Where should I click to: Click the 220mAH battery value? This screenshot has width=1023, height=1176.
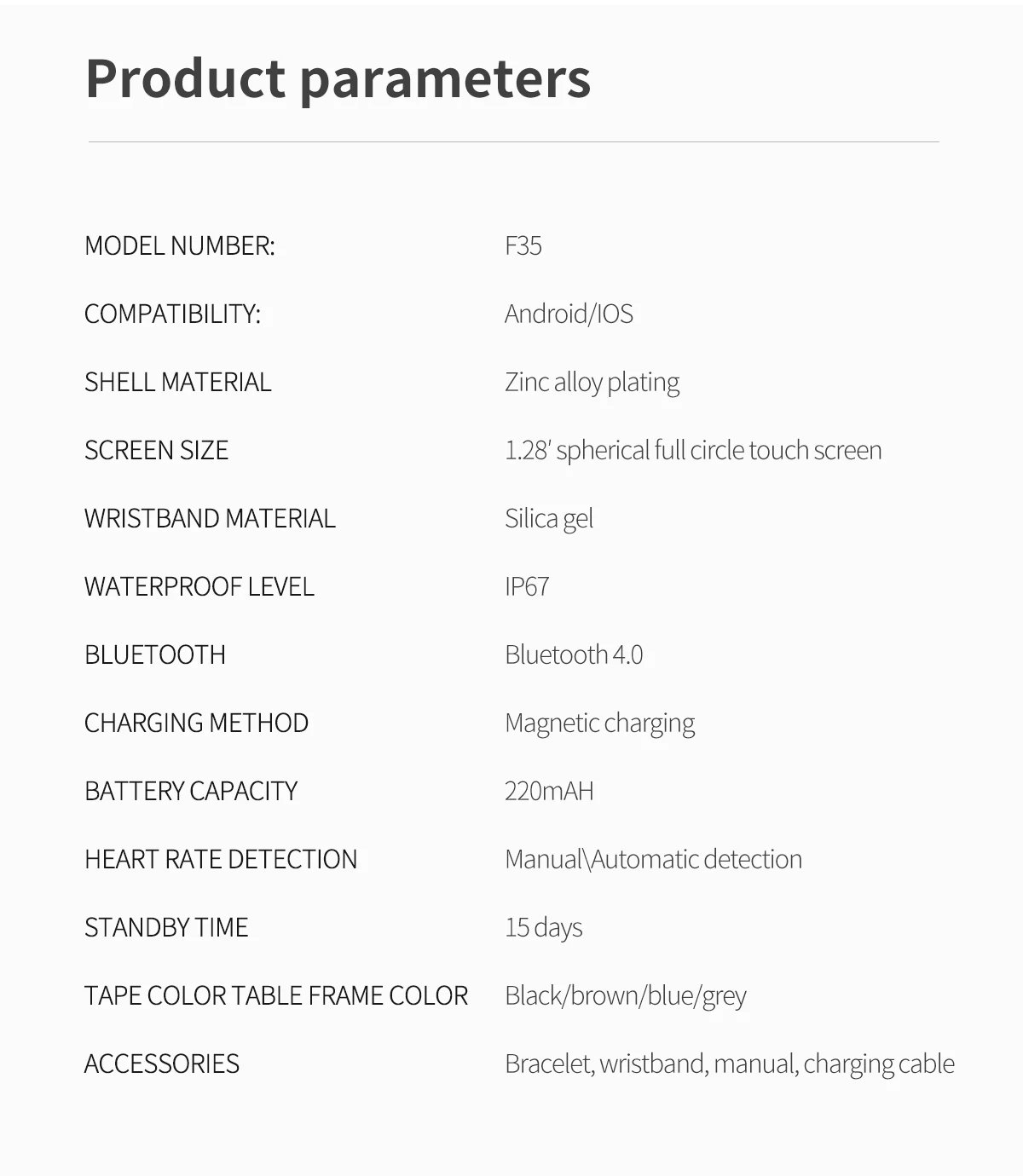(x=549, y=792)
